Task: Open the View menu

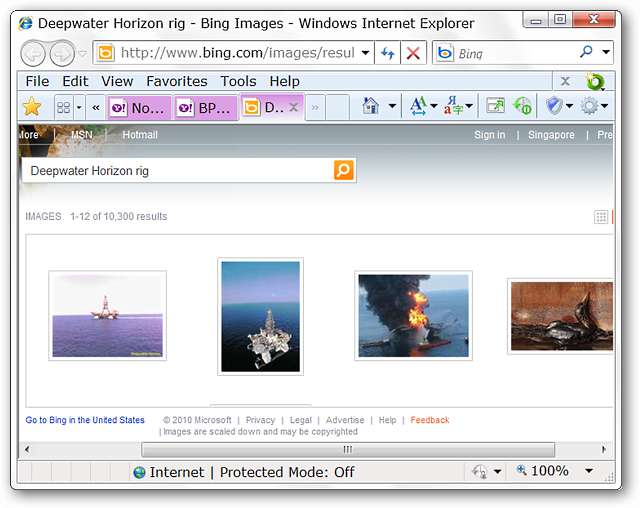Action: [117, 81]
